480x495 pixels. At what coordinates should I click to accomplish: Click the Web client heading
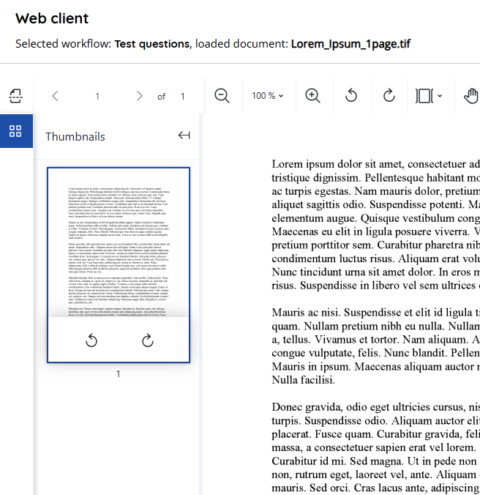tap(52, 18)
